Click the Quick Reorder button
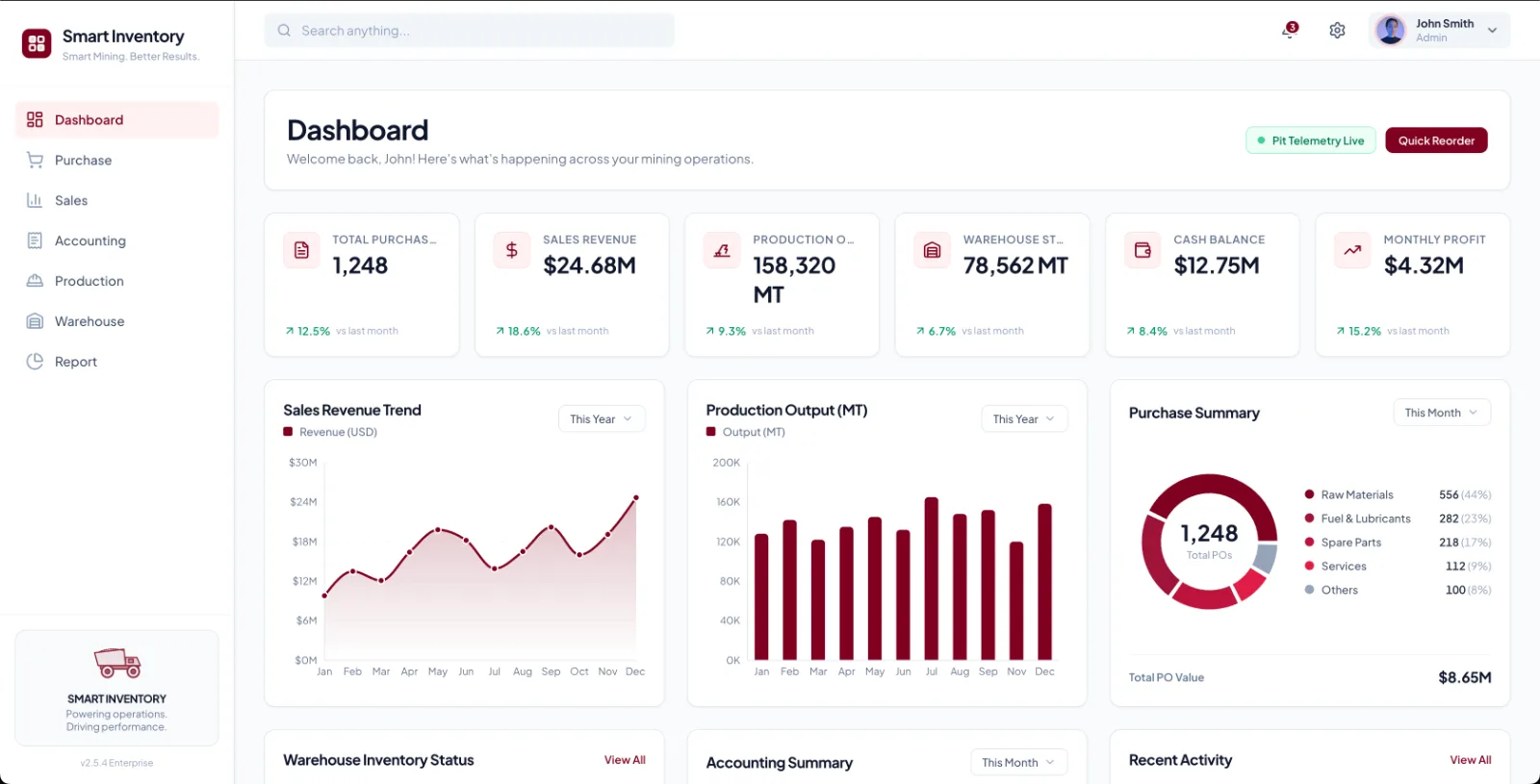1540x784 pixels. [x=1436, y=140]
